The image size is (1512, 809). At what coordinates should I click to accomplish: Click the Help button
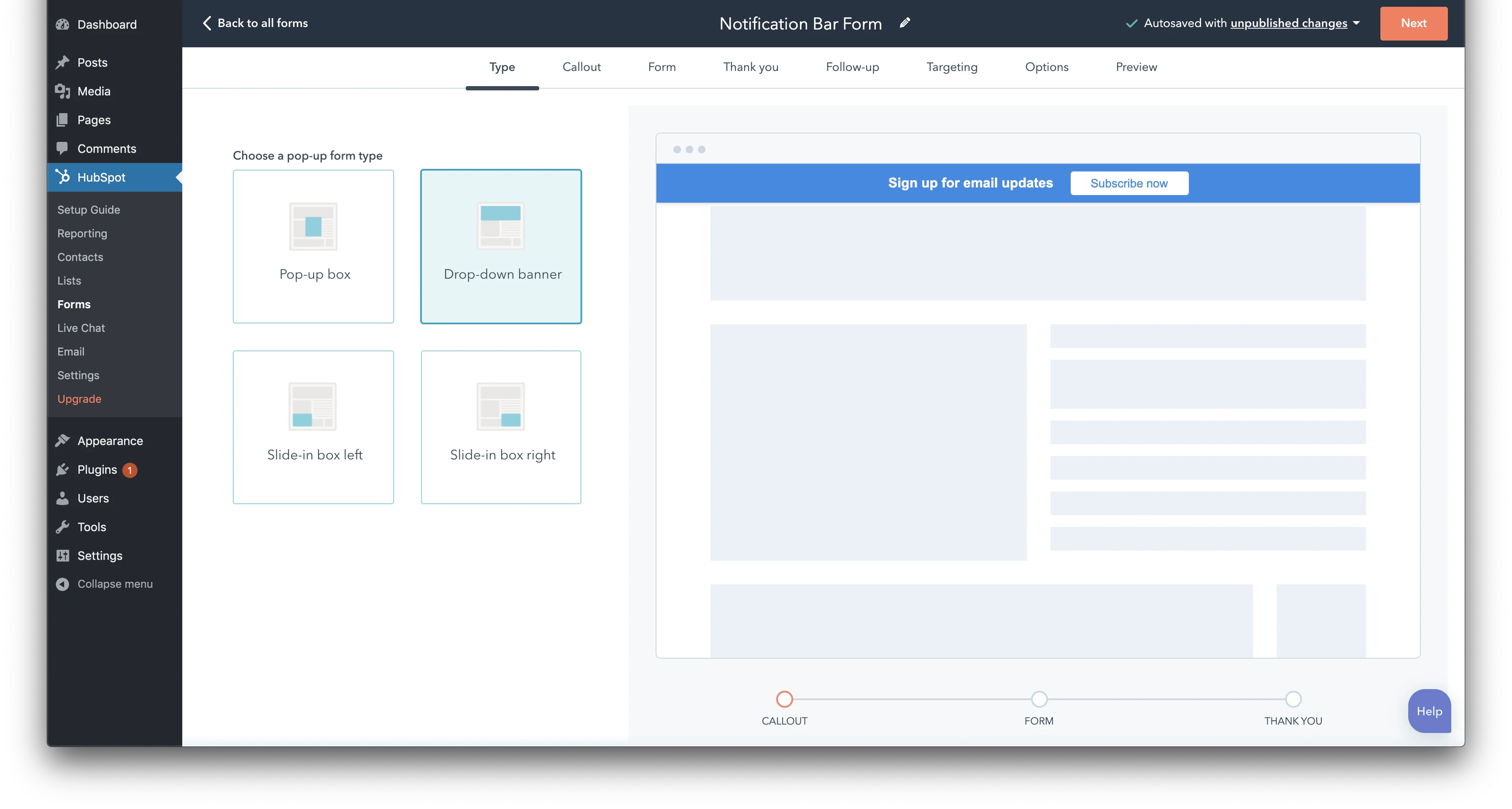coord(1430,711)
